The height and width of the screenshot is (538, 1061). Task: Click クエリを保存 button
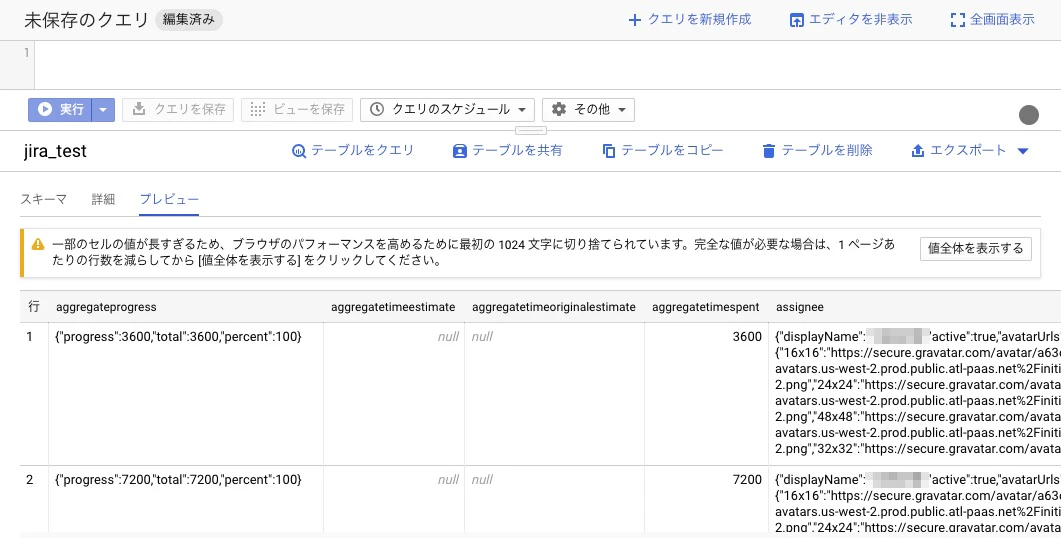pyautogui.click(x=178, y=110)
